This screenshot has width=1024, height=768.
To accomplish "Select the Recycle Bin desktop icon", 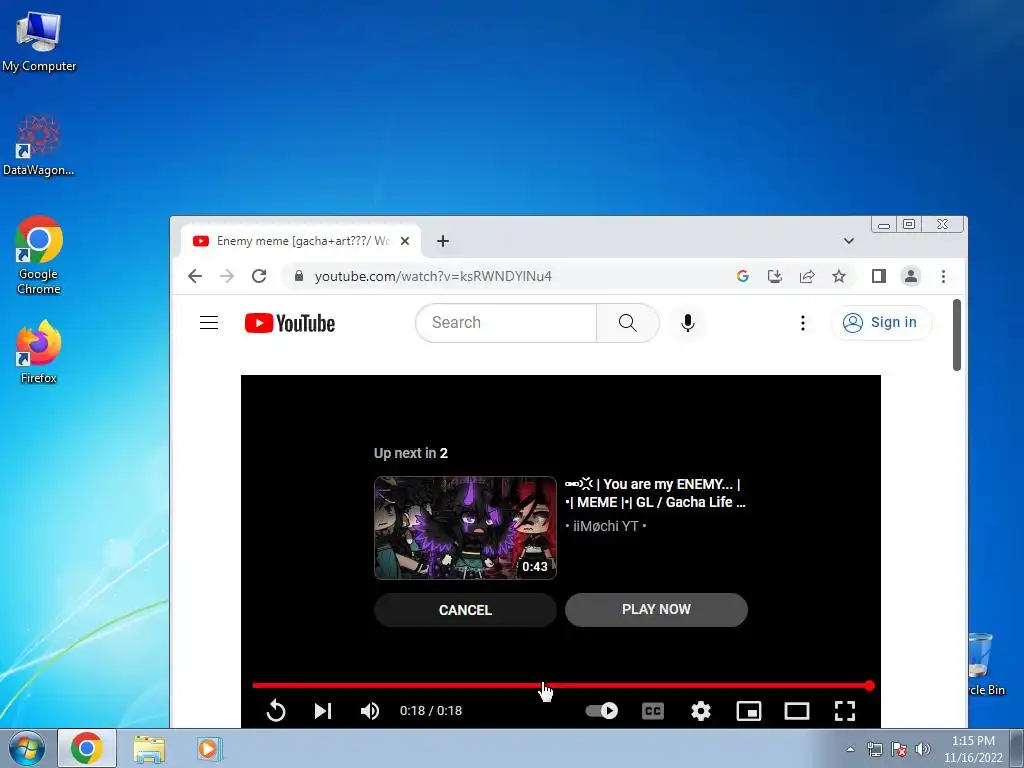I will click(985, 664).
